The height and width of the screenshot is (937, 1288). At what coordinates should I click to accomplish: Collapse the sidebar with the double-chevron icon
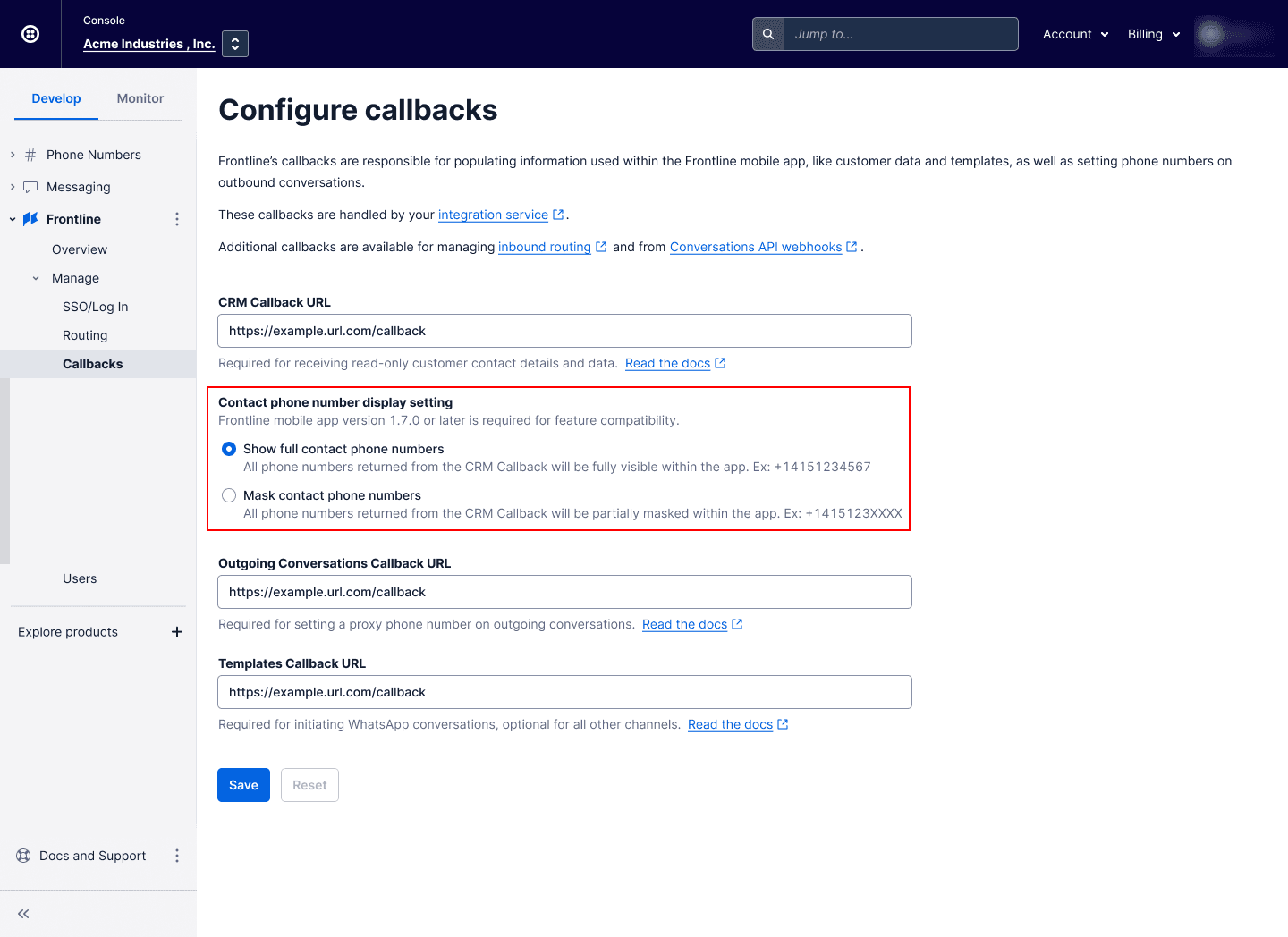click(x=22, y=913)
